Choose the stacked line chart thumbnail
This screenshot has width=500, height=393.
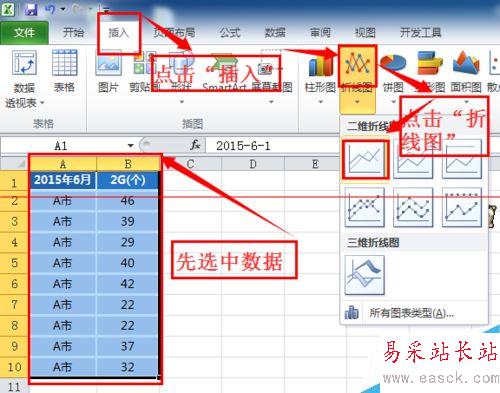click(413, 159)
